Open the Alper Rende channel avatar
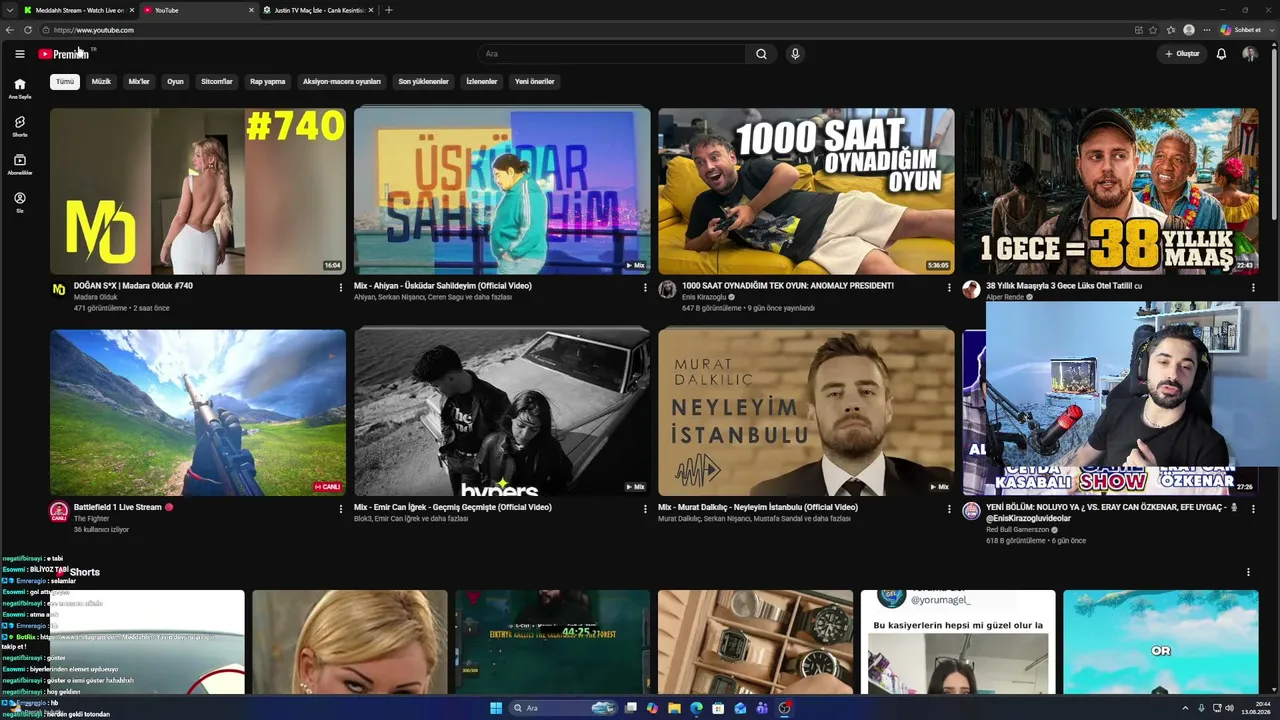 tap(971, 290)
